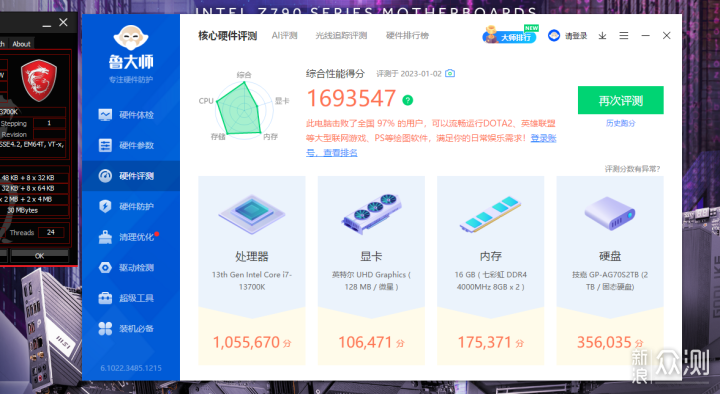Click the 综合性能得分 heading
The height and width of the screenshot is (394, 720).
[x=335, y=73]
